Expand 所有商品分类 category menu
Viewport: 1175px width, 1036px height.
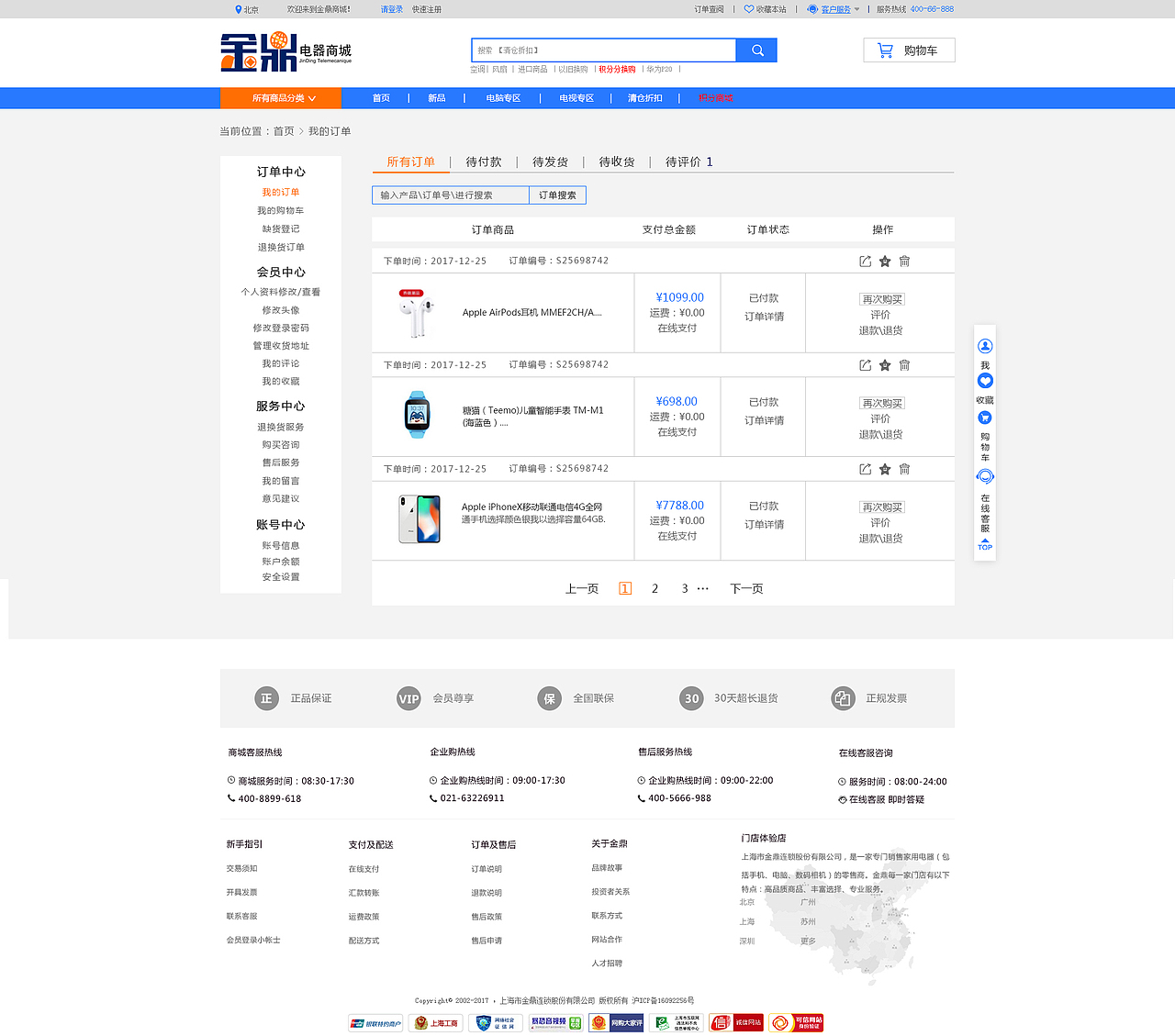coord(281,98)
